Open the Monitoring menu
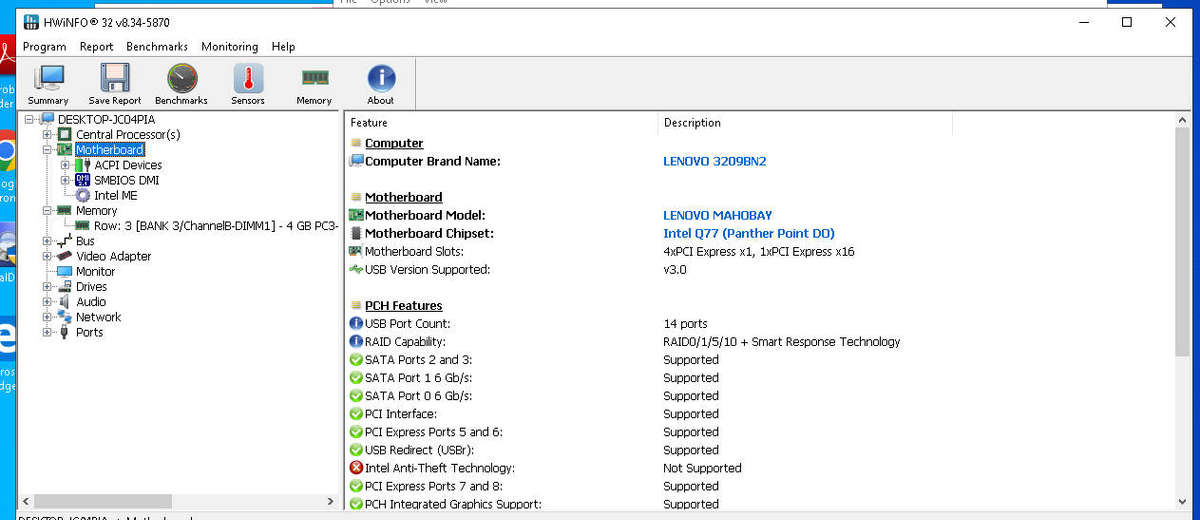The image size is (1200, 520). (229, 46)
